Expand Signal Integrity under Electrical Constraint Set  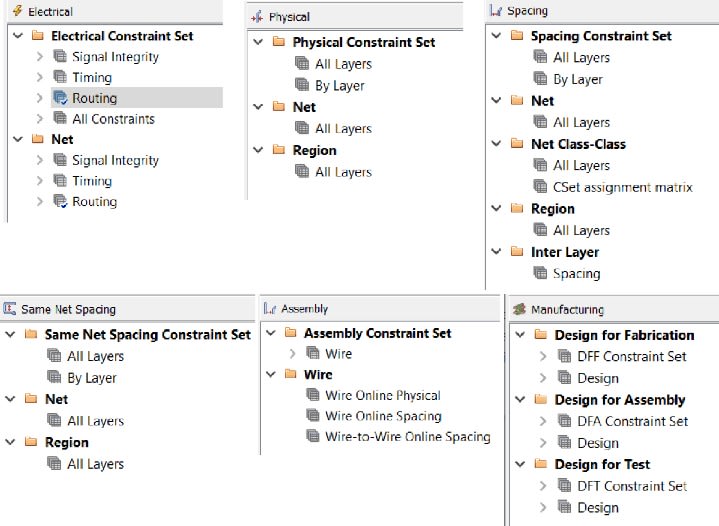(40, 57)
